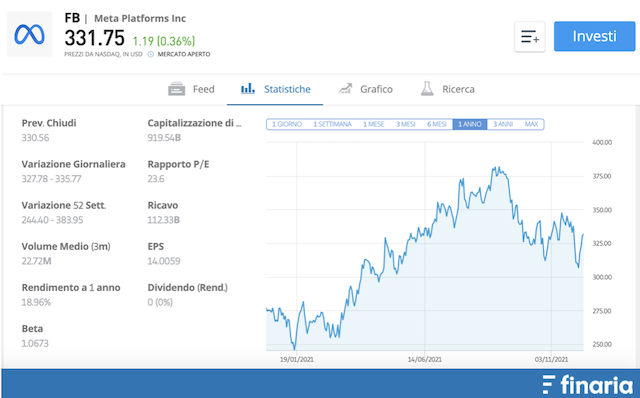
Task: Click the Statistiche bar-chart icon
Action: (x=248, y=88)
